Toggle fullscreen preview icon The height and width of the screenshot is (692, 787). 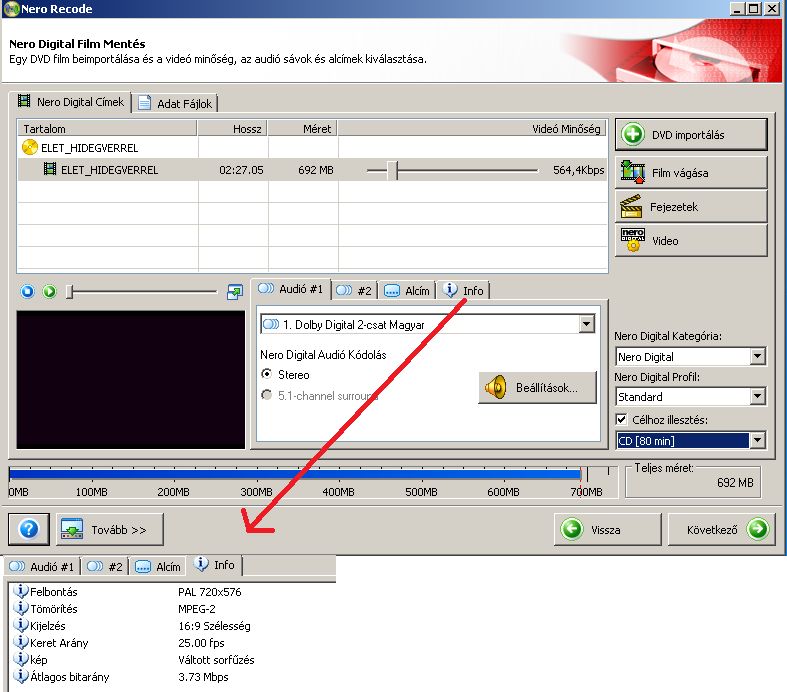235,292
